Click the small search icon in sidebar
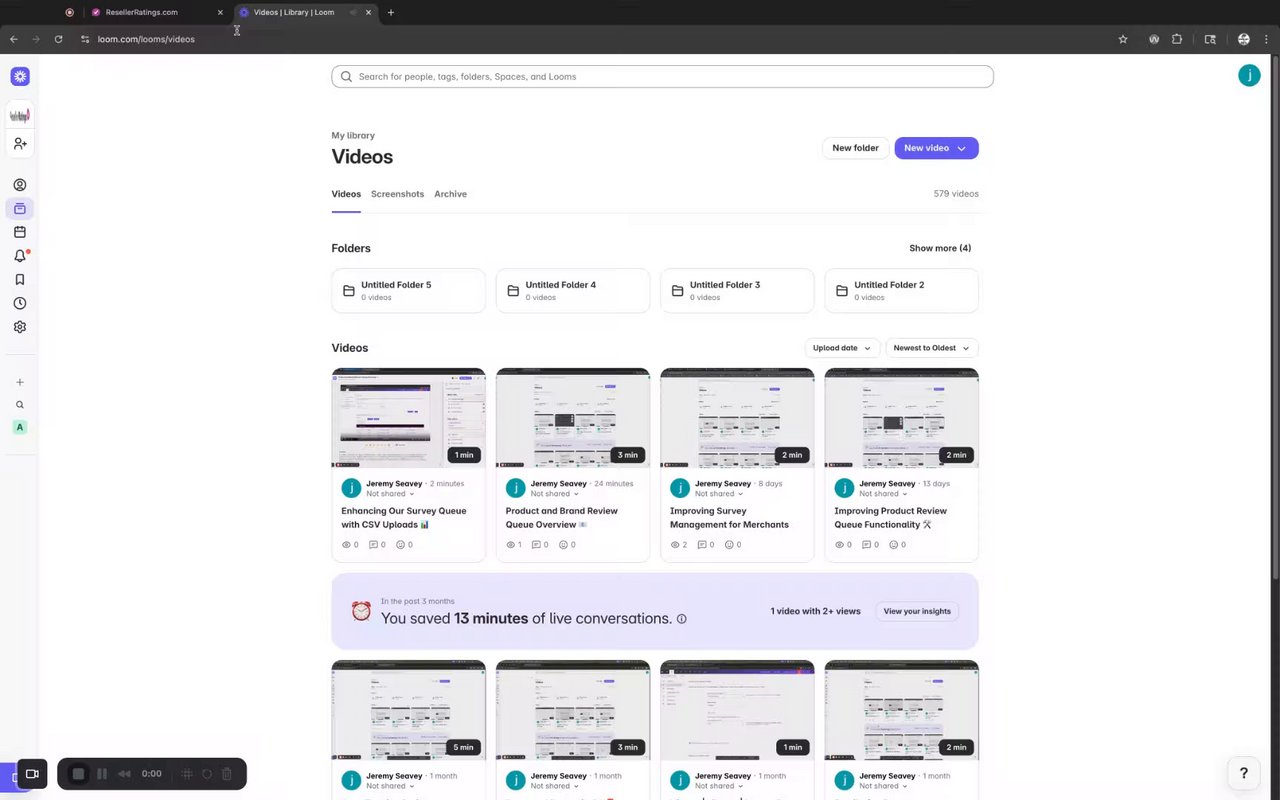The height and width of the screenshot is (800, 1280). (x=20, y=405)
